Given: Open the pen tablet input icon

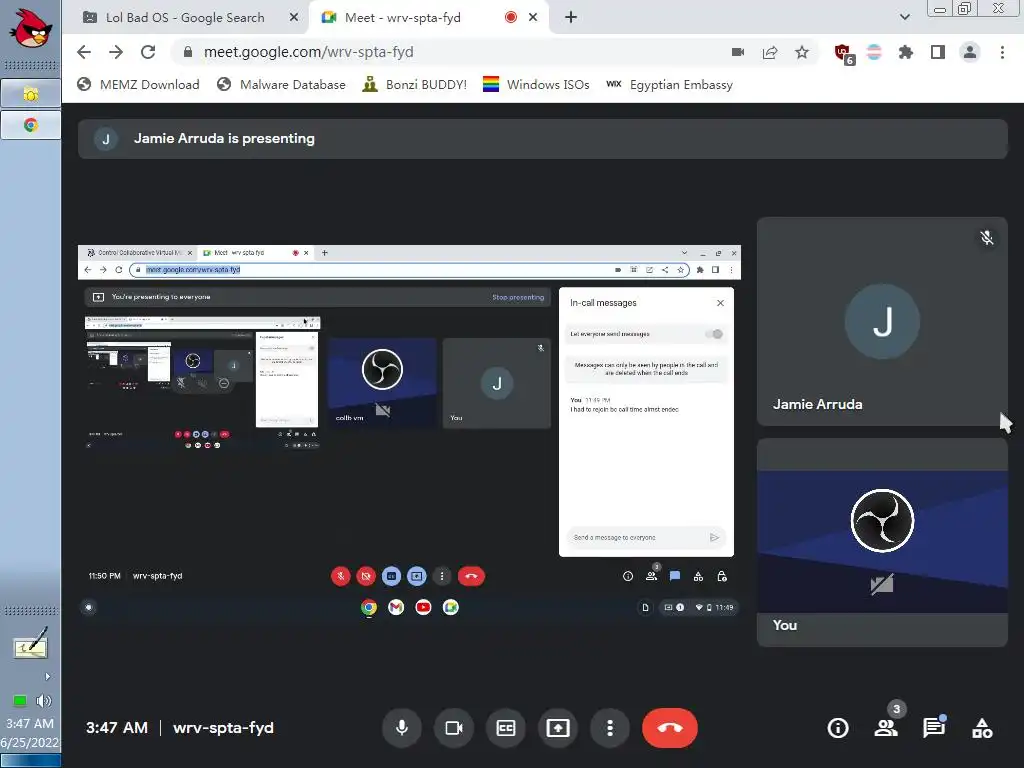Looking at the screenshot, I should (x=31, y=644).
